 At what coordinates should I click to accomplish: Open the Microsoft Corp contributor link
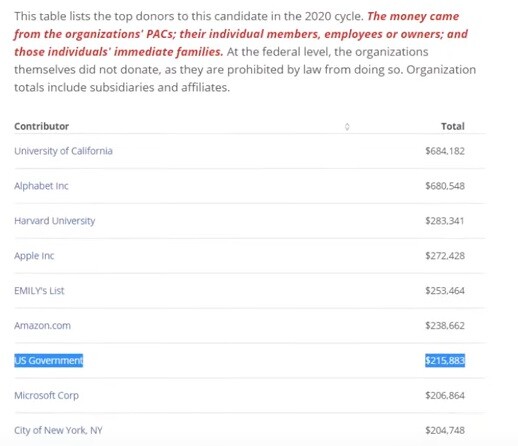[46, 396]
